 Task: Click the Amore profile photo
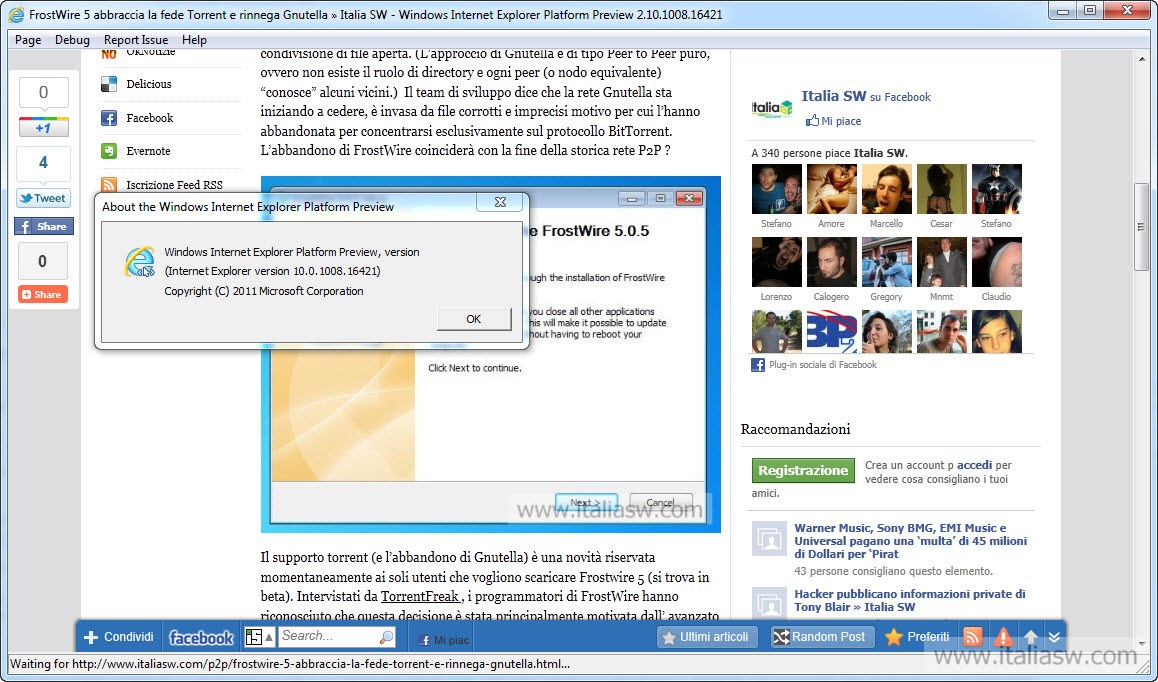(832, 189)
